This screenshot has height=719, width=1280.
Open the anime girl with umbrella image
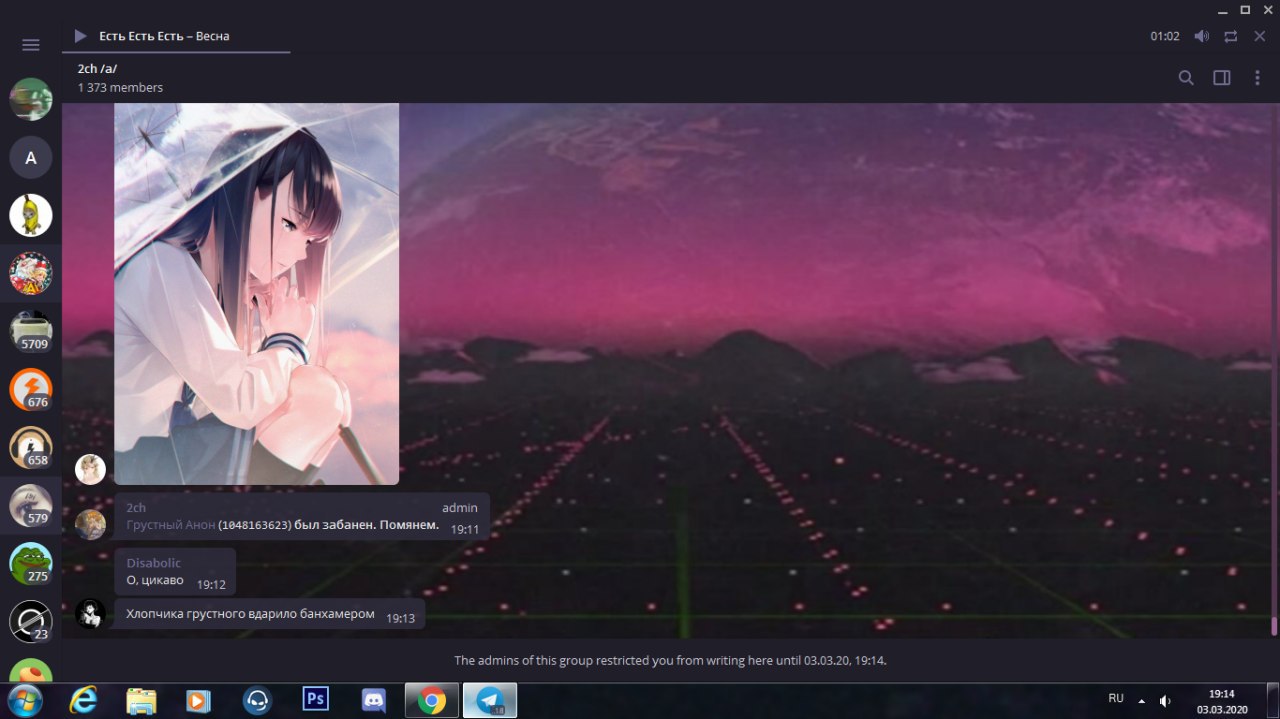(257, 294)
